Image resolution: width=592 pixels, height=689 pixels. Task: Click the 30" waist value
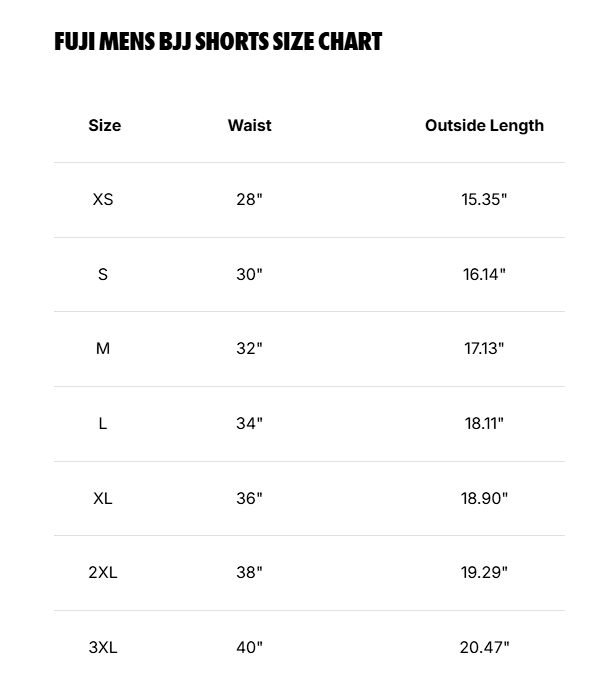tap(249, 275)
